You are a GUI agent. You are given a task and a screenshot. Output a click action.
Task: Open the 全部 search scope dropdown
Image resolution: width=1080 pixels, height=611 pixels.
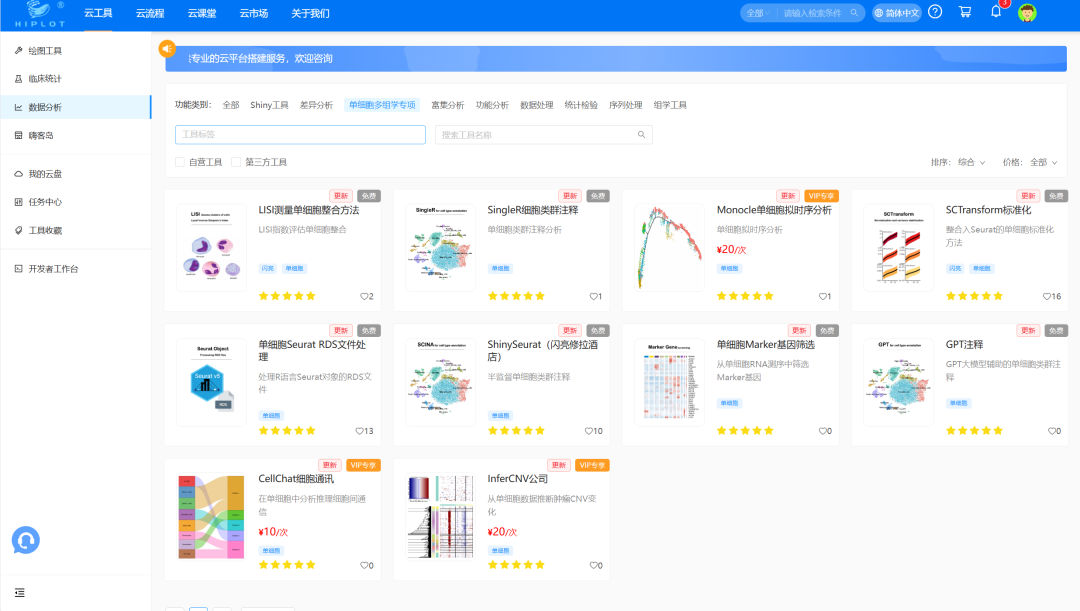[759, 13]
